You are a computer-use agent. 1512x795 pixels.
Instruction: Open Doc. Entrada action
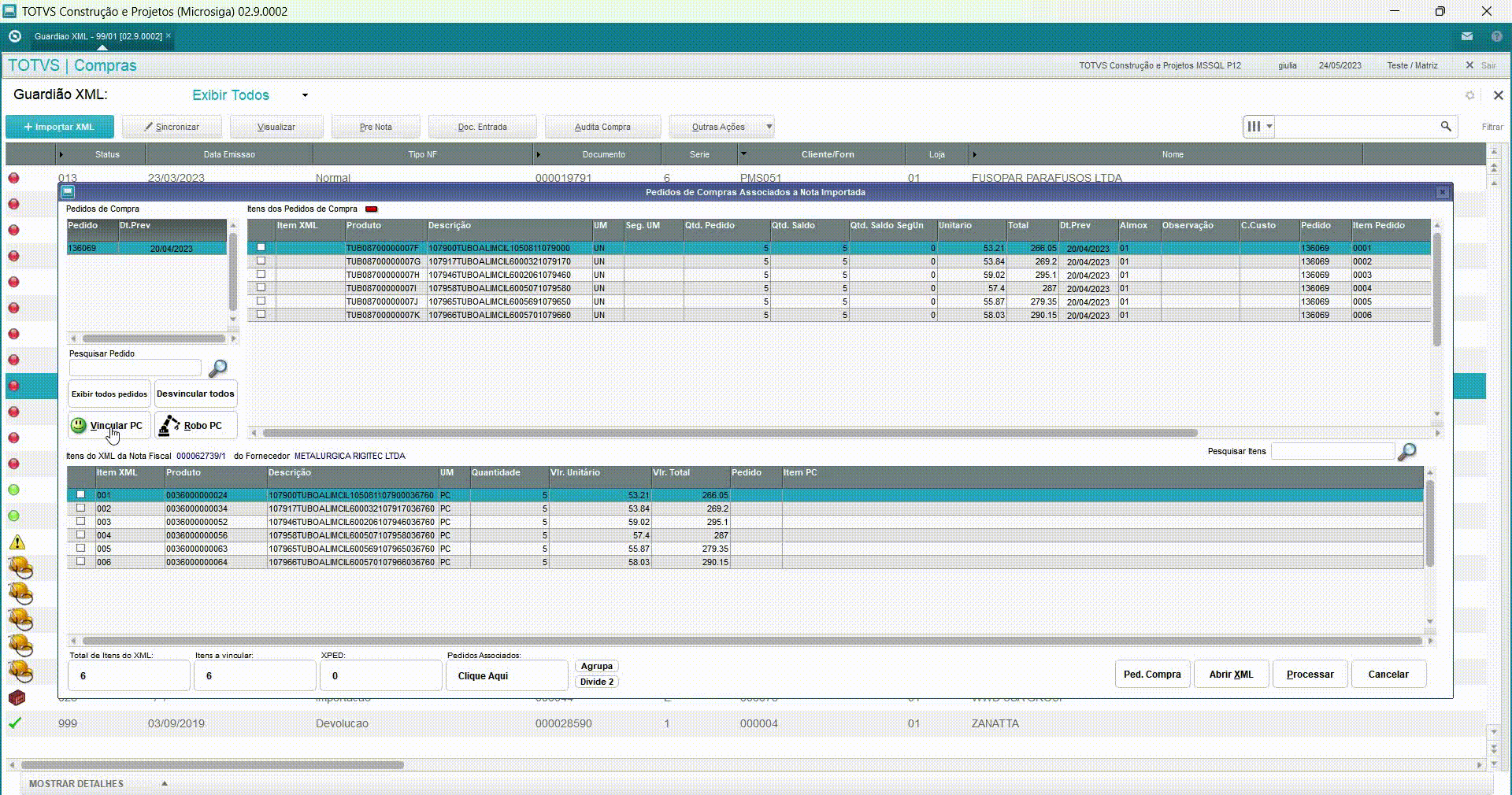482,127
